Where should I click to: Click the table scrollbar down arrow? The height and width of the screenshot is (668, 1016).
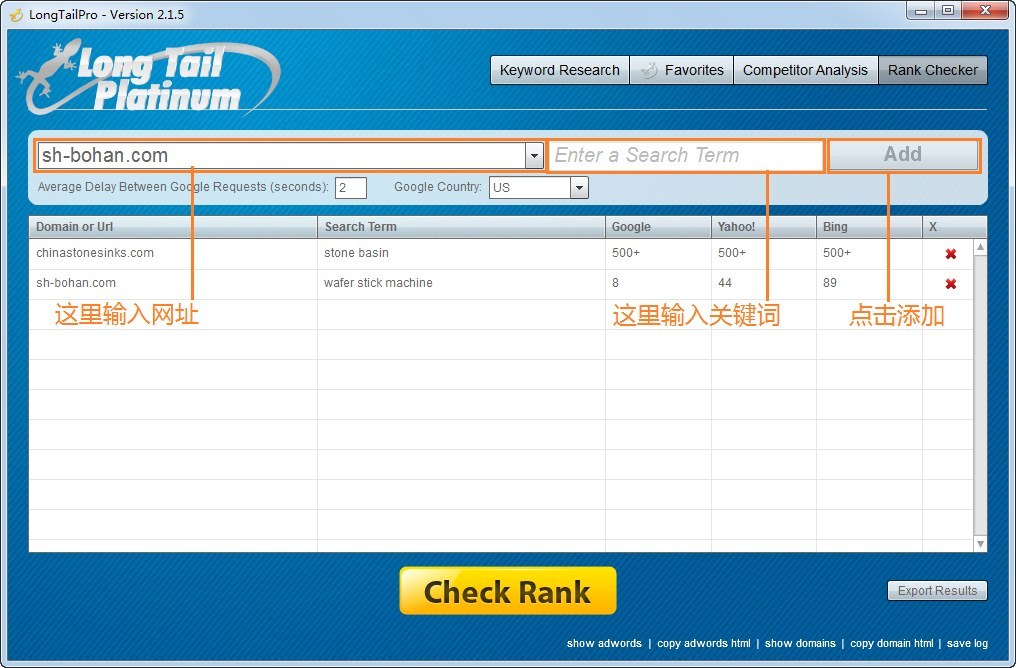click(980, 544)
